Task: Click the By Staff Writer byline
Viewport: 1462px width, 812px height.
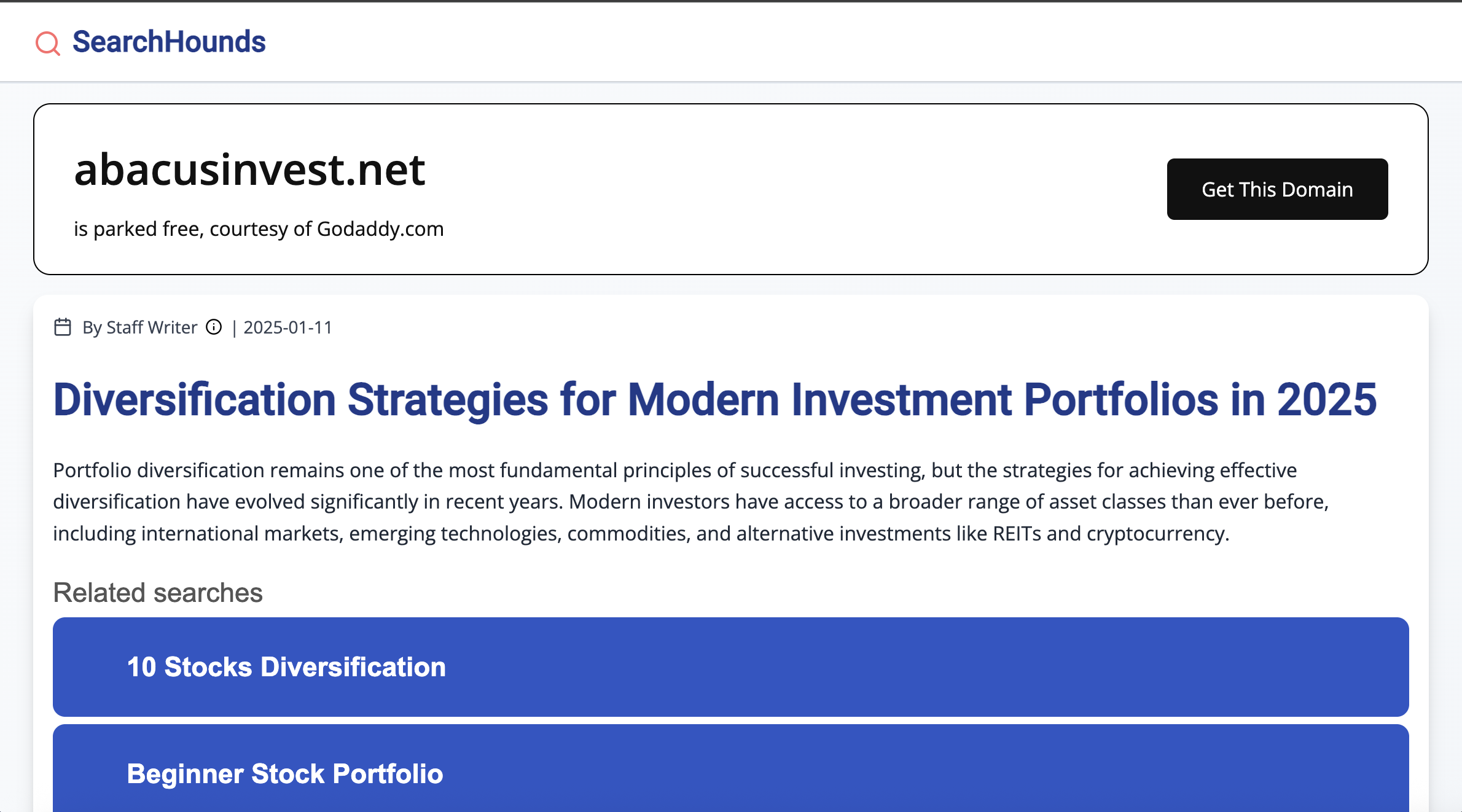Action: 140,328
